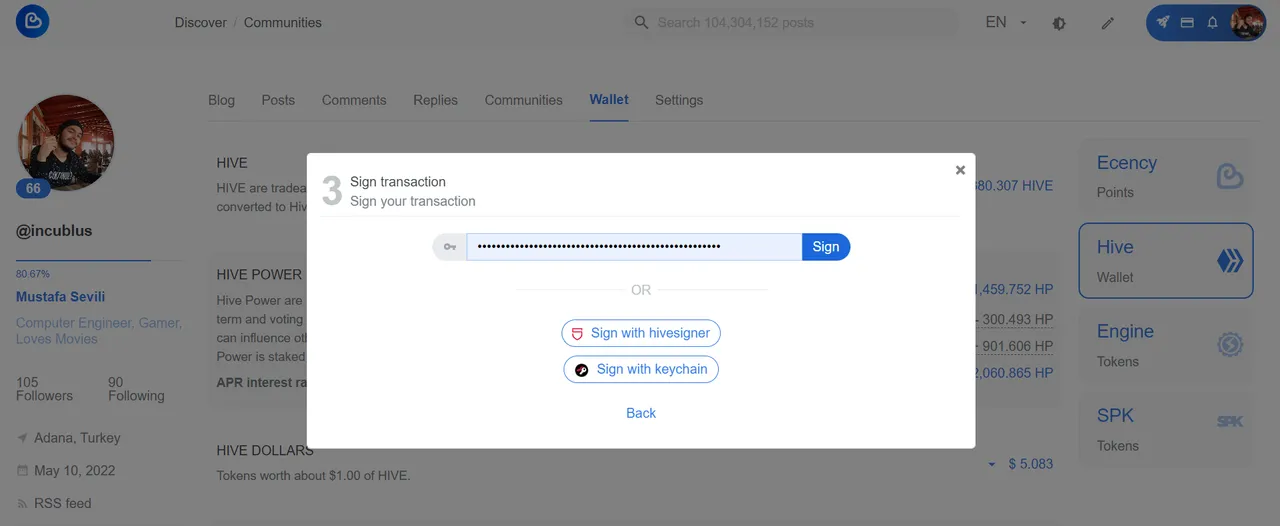This screenshot has height=526, width=1280.
Task: Click the Sign button
Action: coord(826,247)
